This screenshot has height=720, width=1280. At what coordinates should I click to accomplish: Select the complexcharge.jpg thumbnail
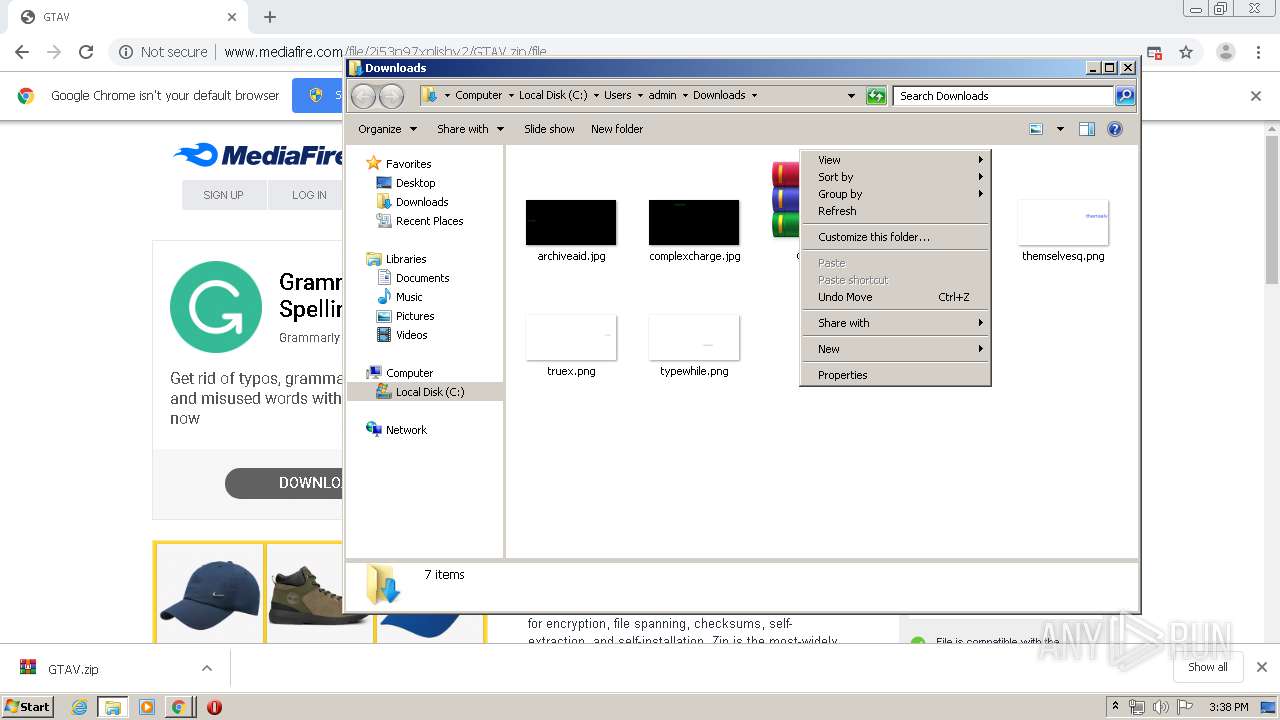click(694, 222)
